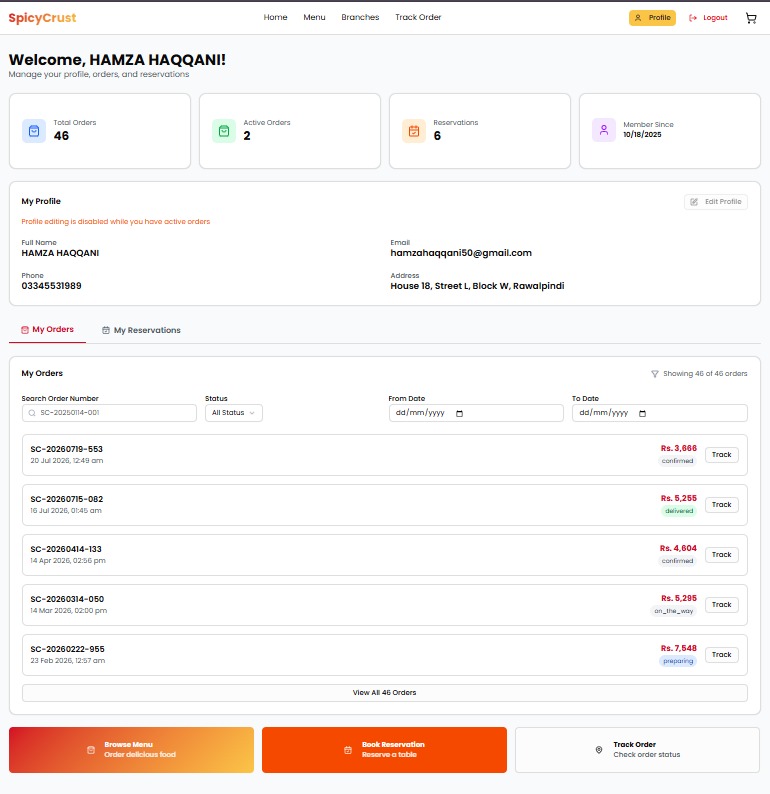Click the preparing status badge
This screenshot has width=770, height=794.
[678, 661]
